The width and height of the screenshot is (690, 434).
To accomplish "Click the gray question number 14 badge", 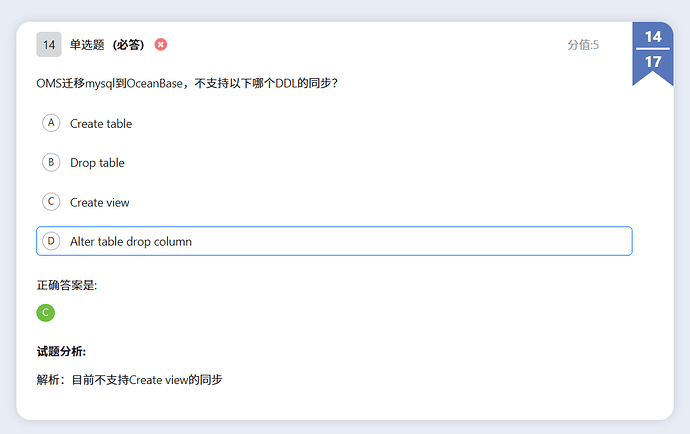I will (x=49, y=45).
